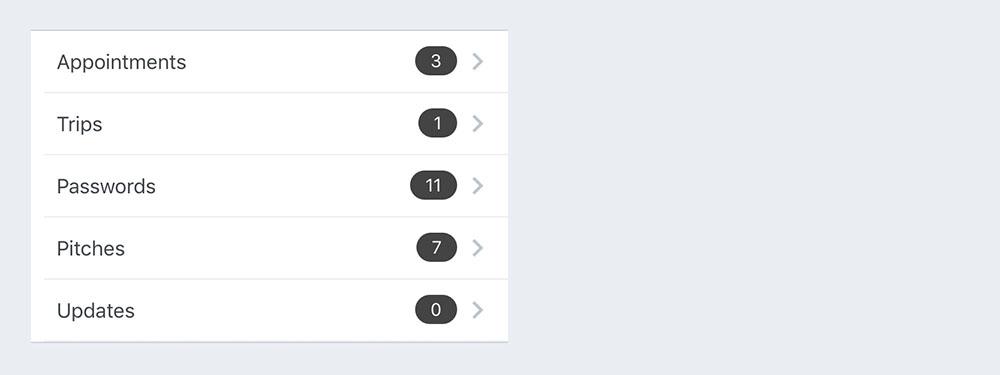Click the chevron arrow beside Pitches
Viewport: 1000px width, 375px height.
(x=478, y=247)
